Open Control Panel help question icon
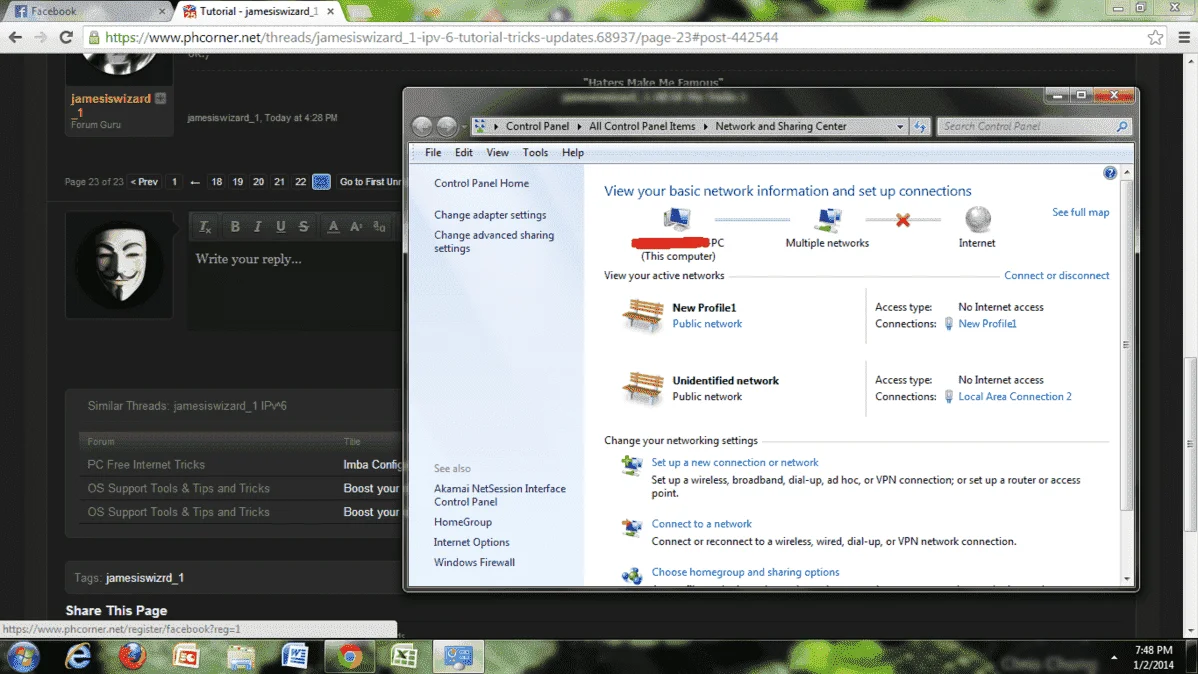Image resolution: width=1198 pixels, height=674 pixels. pyautogui.click(x=1109, y=173)
